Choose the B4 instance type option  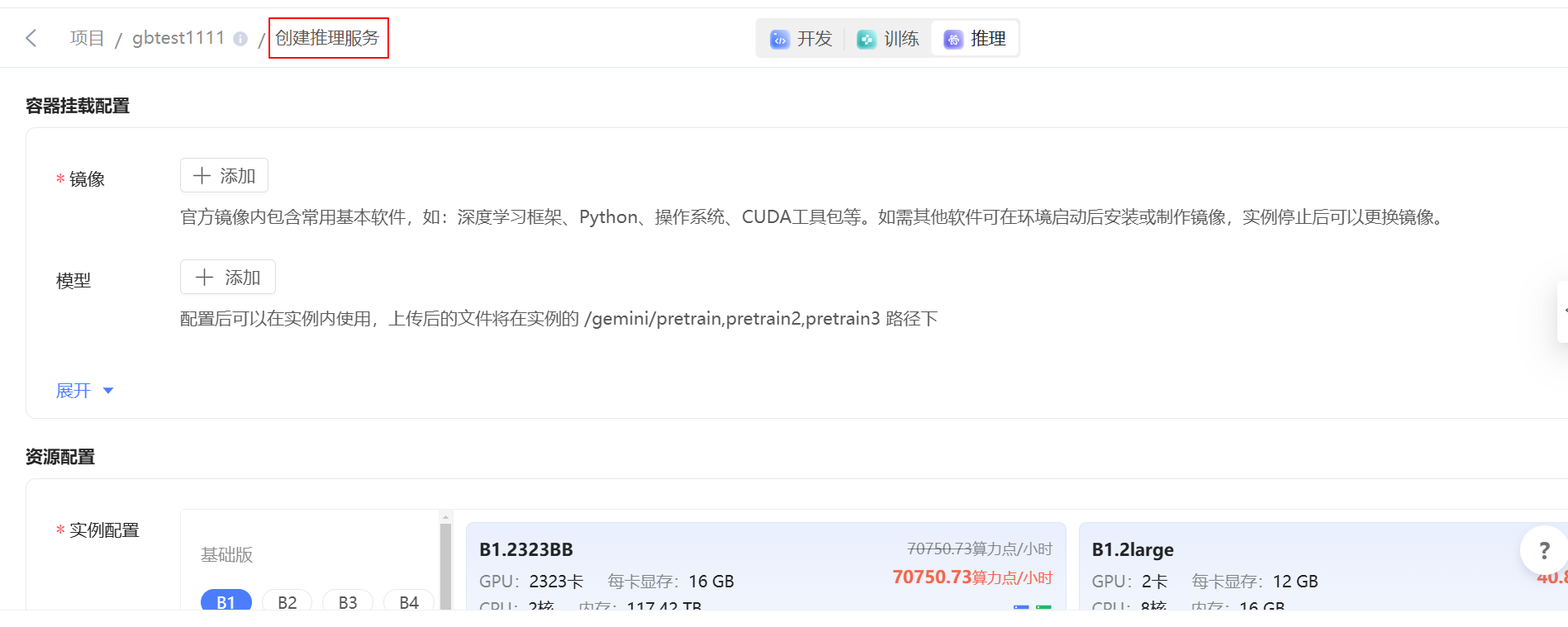click(x=409, y=601)
